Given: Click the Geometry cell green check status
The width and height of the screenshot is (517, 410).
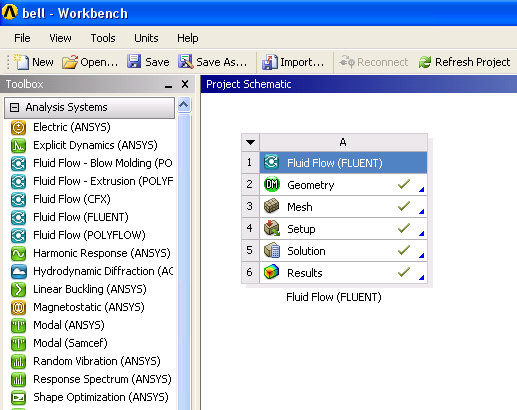Looking at the screenshot, I should tap(404, 184).
